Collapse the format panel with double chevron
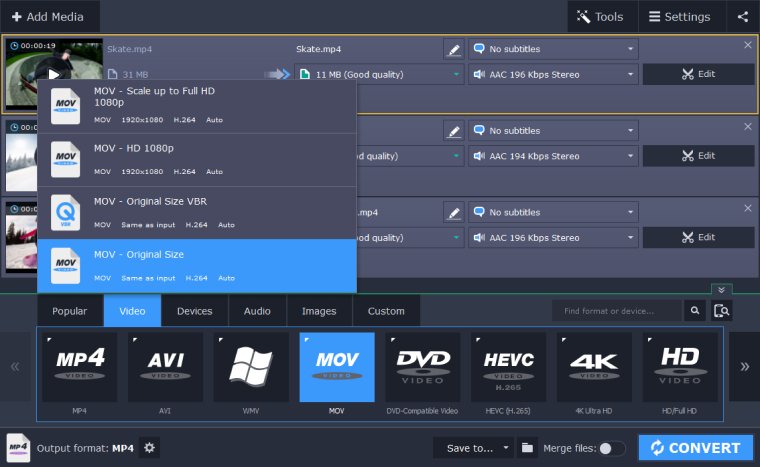 click(x=721, y=290)
